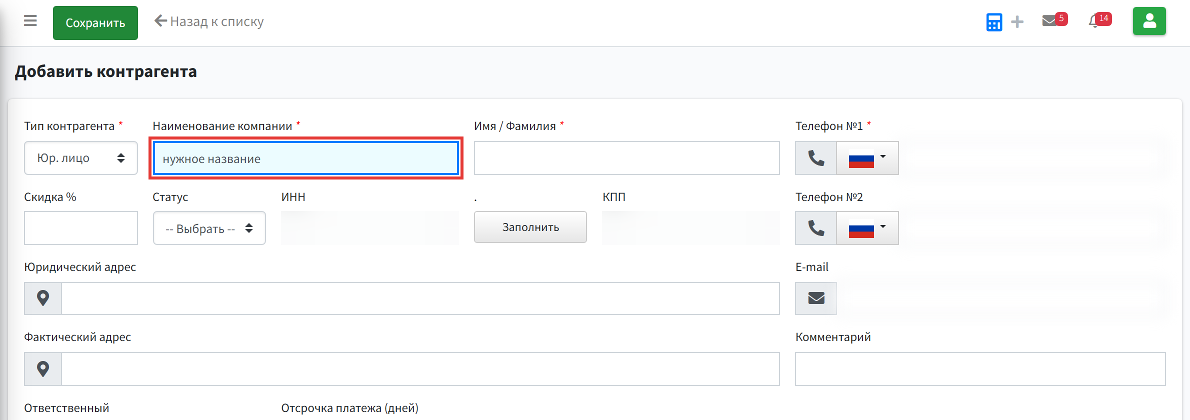Go back via Назад к списку link
Viewport: 1190px width, 420px height.
tap(209, 21)
